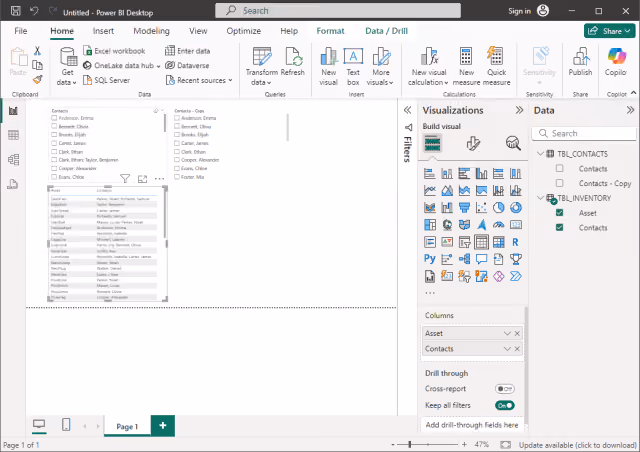
Task: Add a new page
Action: click(163, 425)
